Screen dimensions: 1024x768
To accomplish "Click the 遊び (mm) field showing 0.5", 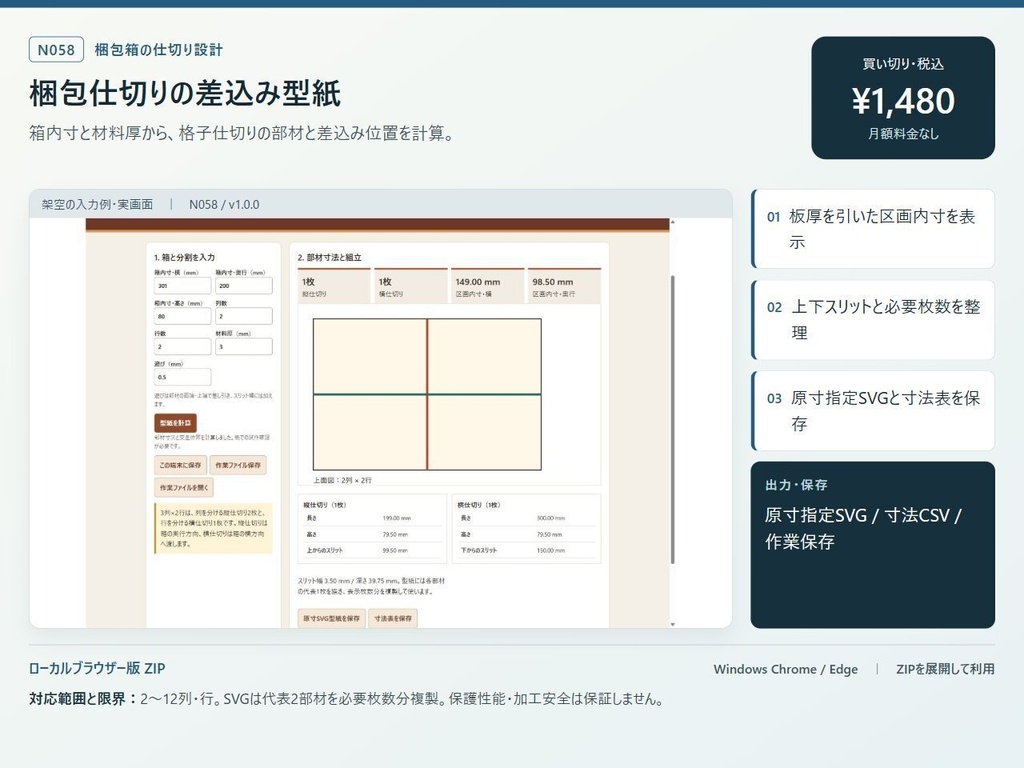I will click(x=182, y=377).
